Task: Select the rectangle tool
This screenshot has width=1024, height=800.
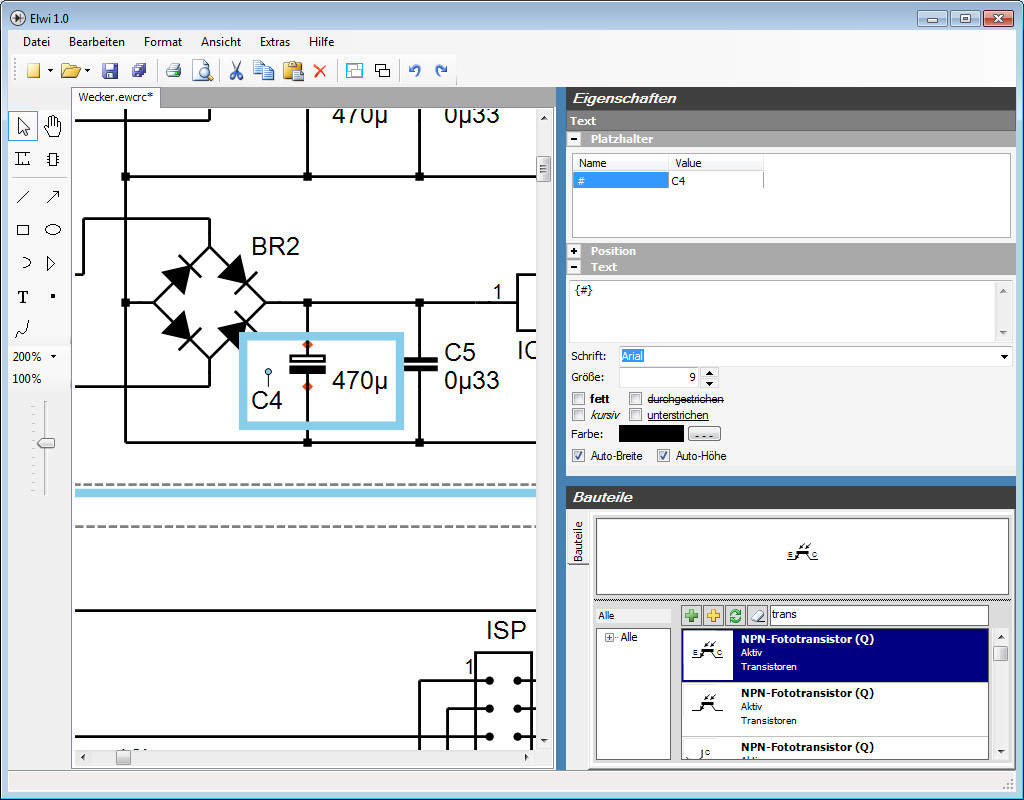Action: [23, 230]
